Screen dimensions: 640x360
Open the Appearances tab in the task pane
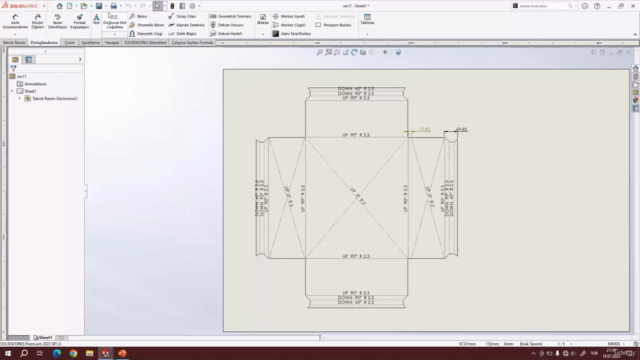(636, 100)
